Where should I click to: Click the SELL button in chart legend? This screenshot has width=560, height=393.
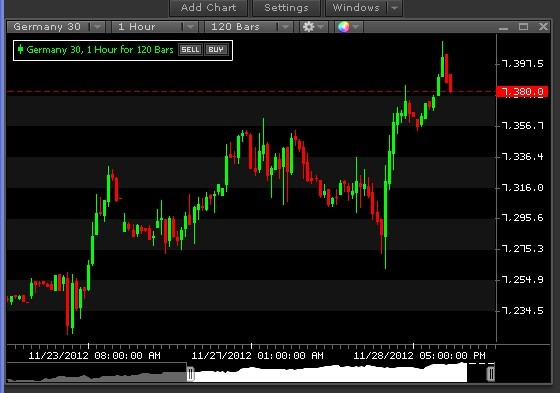pos(190,50)
